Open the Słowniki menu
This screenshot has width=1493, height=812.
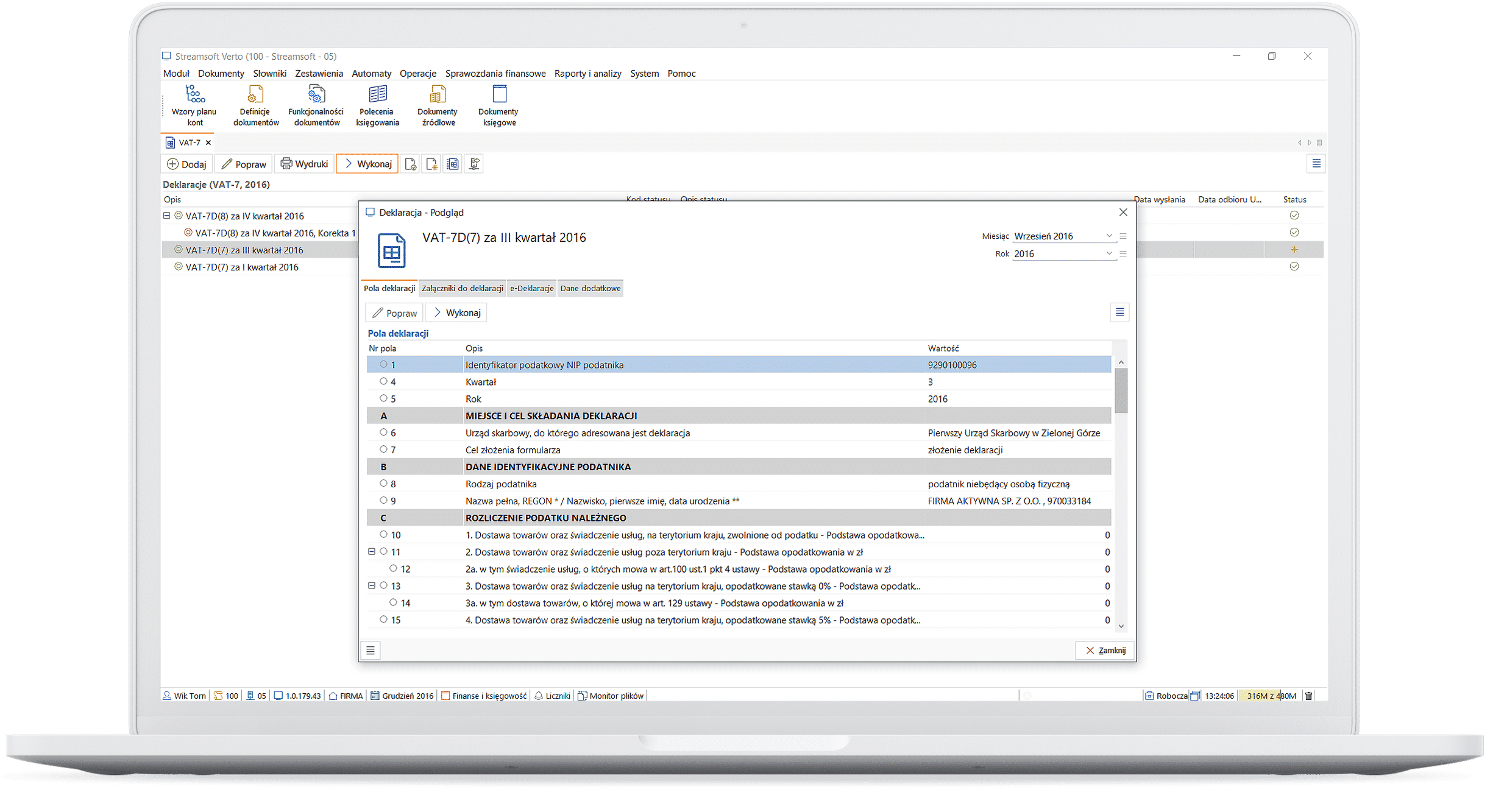tap(269, 73)
